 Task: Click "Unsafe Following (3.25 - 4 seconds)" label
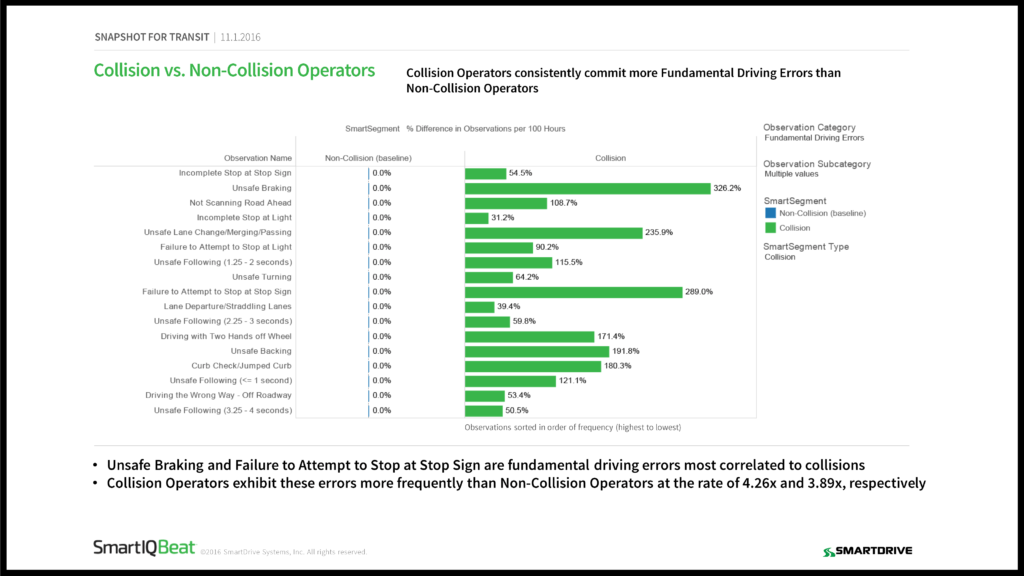click(223, 411)
